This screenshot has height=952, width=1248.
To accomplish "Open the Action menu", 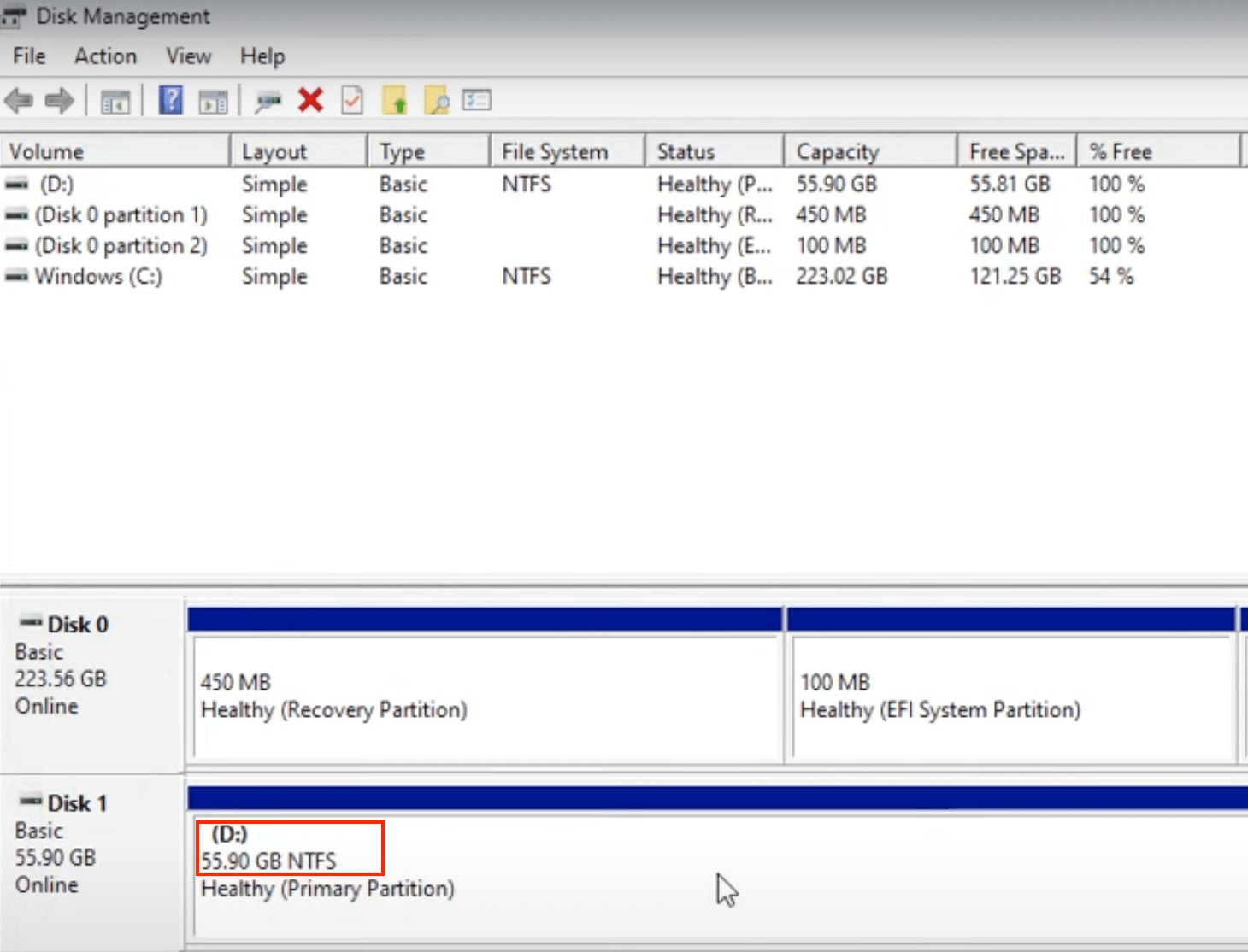I will tap(105, 56).
